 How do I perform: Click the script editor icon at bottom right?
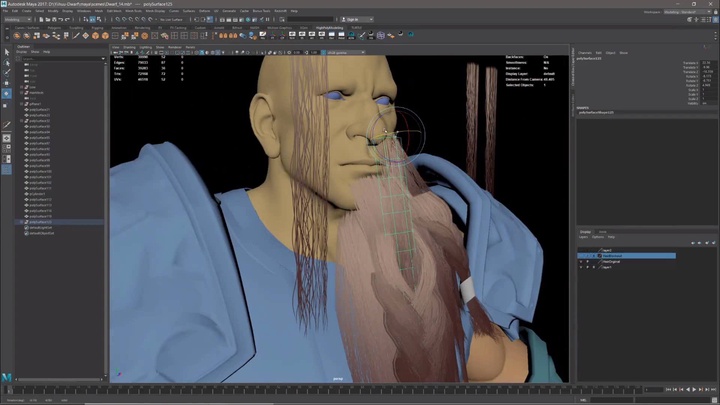click(713, 400)
